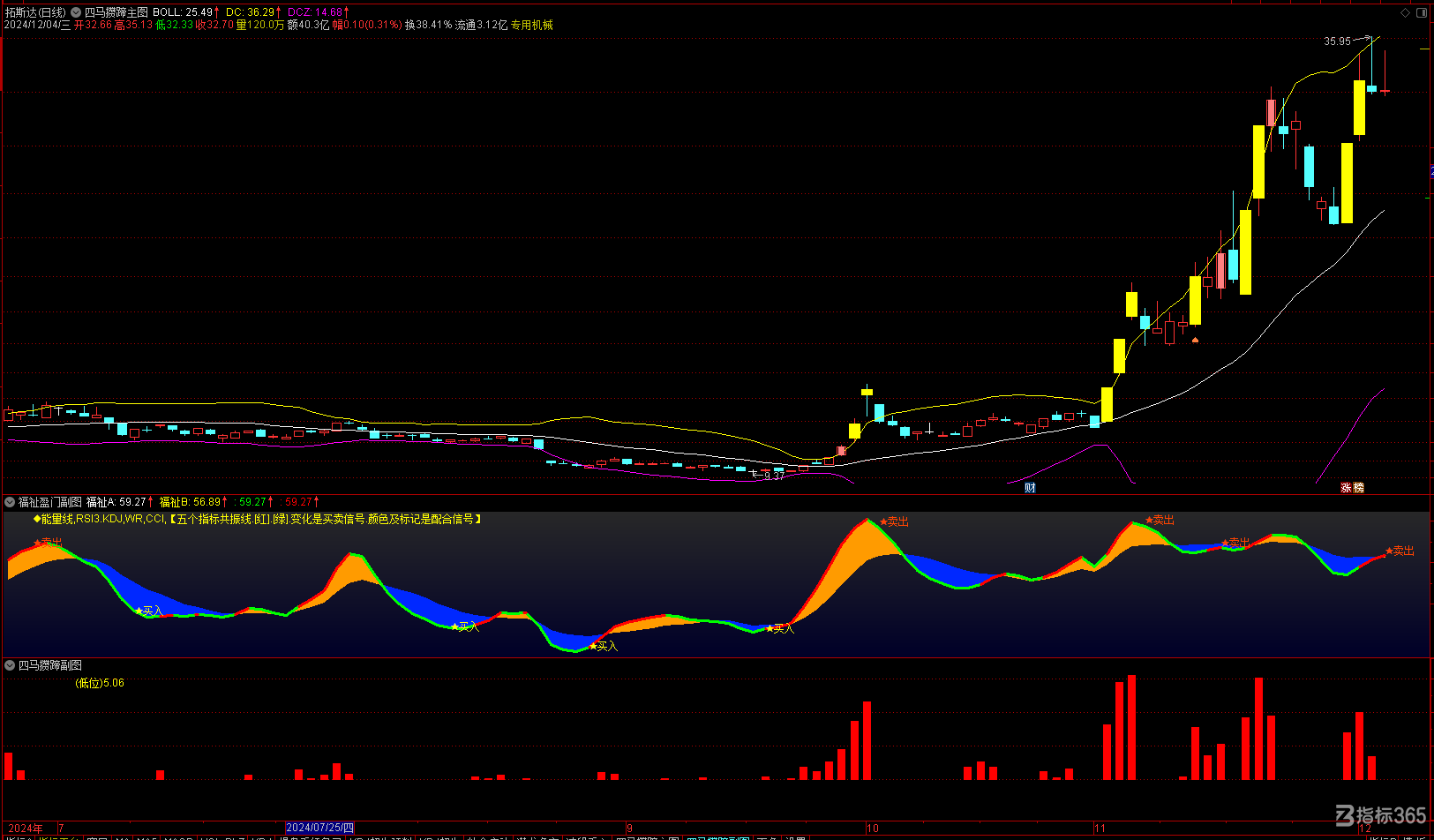The height and width of the screenshot is (840, 1434).
Task: Click the 9.37 low price label
Action: (x=774, y=476)
